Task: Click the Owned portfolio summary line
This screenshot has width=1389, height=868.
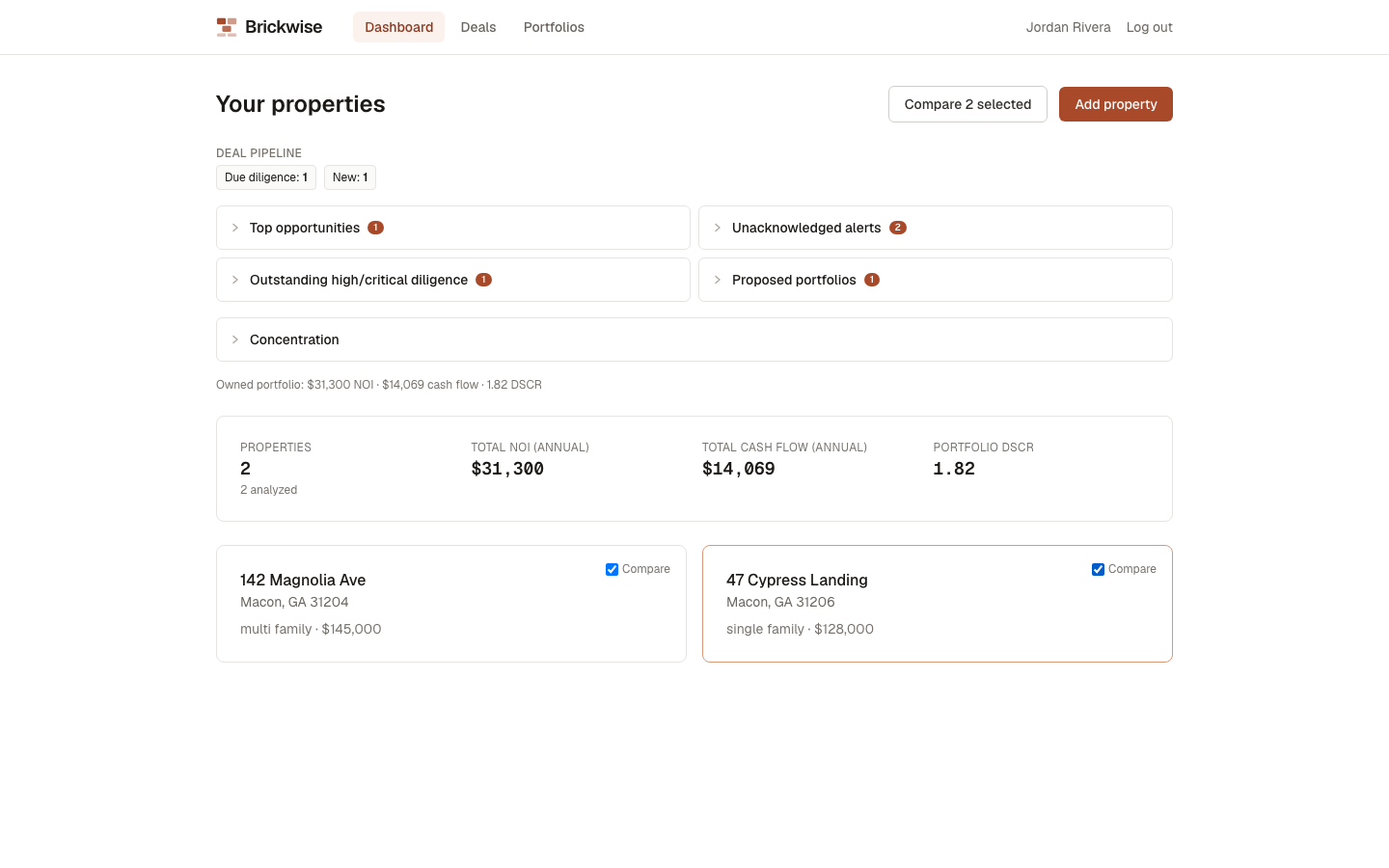Action: (379, 385)
